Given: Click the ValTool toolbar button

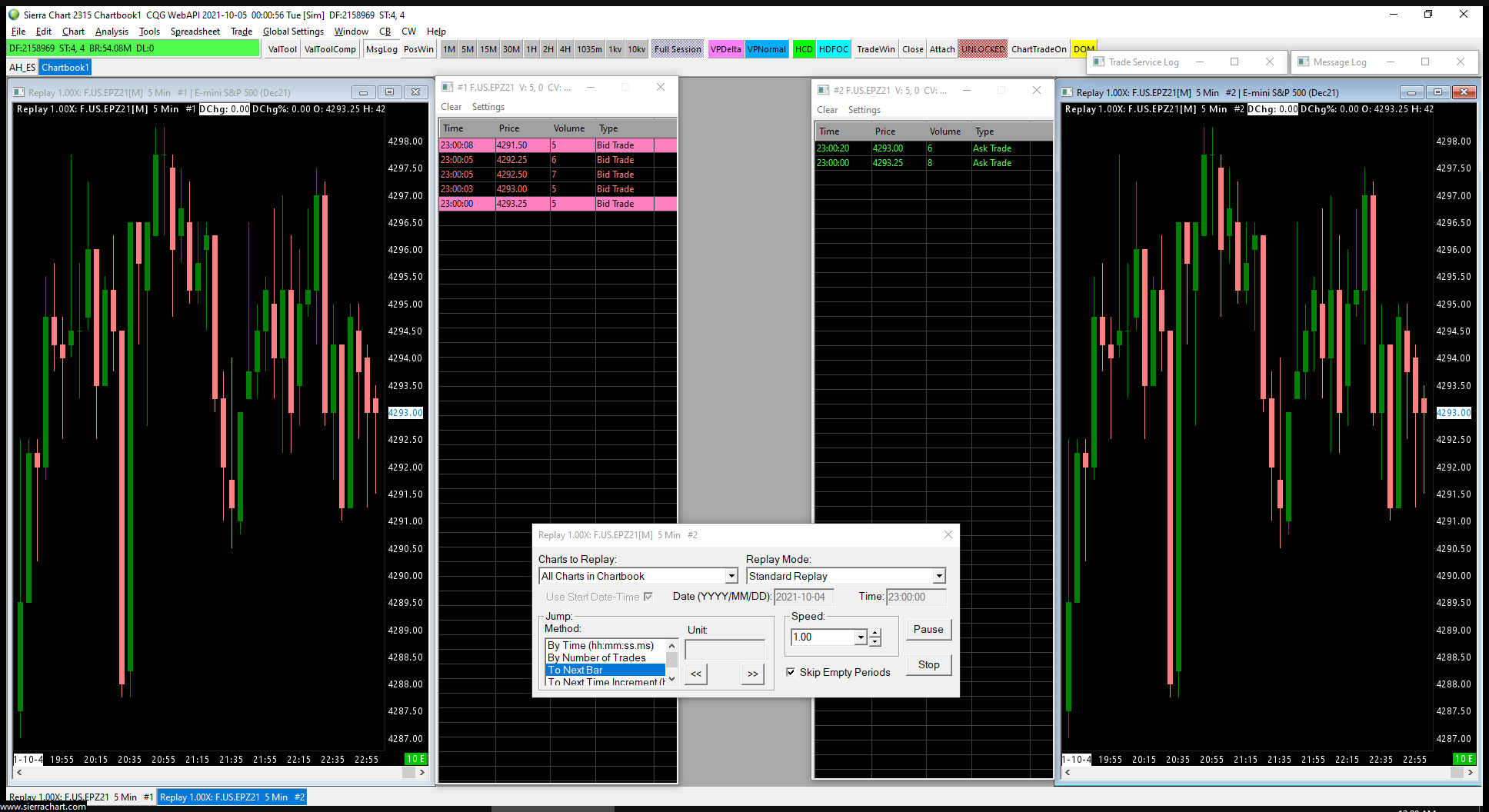Looking at the screenshot, I should 282,49.
